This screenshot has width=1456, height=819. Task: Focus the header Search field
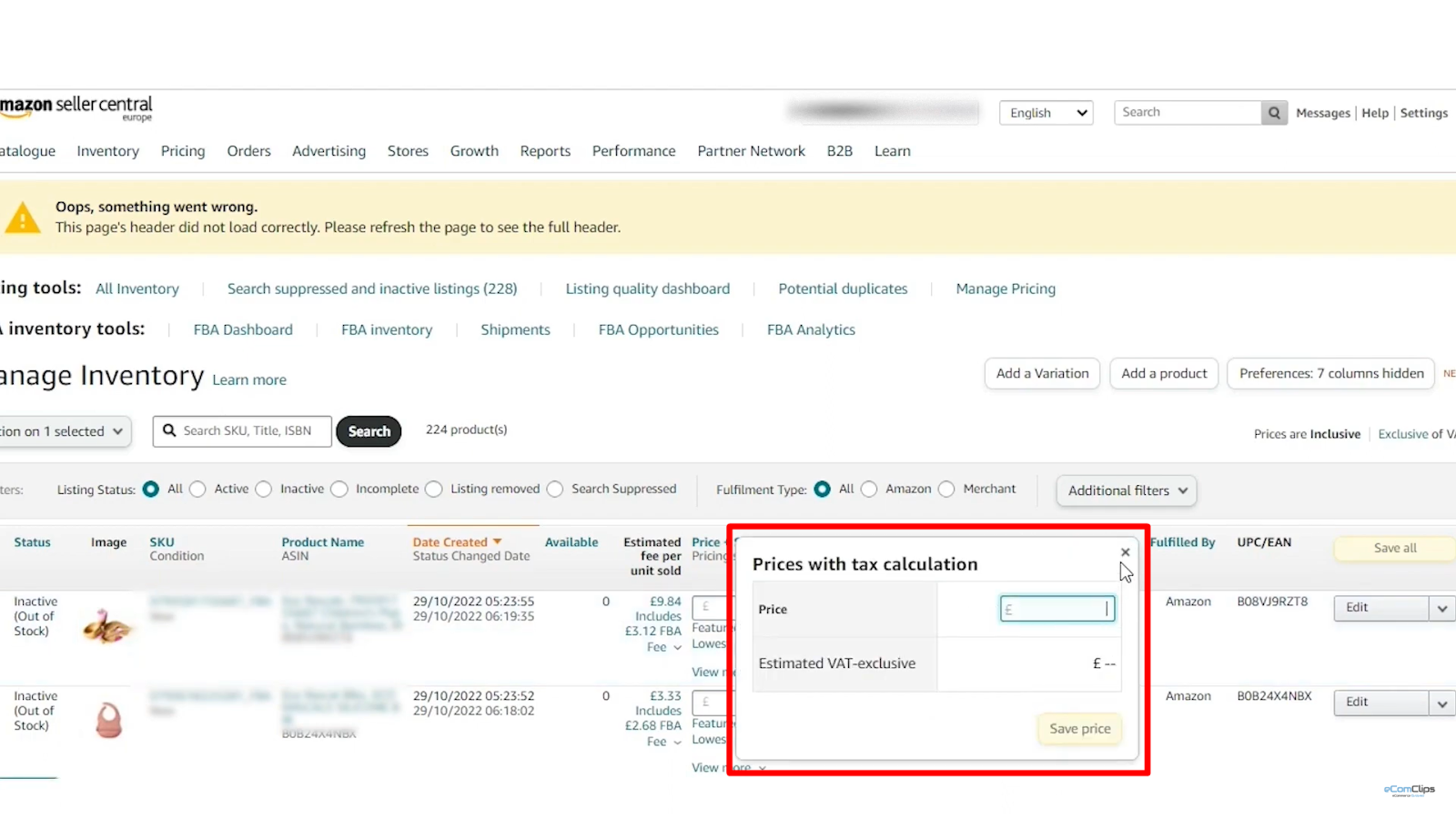(1188, 113)
